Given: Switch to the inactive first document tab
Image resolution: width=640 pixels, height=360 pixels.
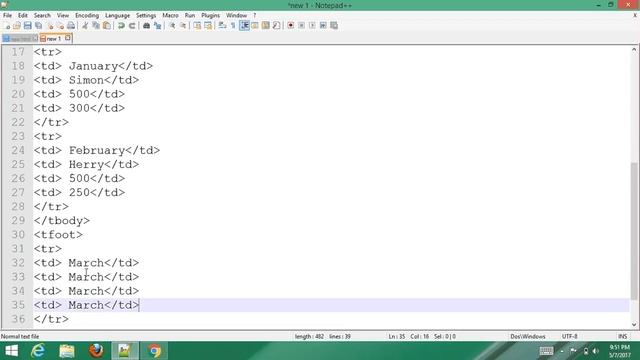Looking at the screenshot, I should coord(20,38).
